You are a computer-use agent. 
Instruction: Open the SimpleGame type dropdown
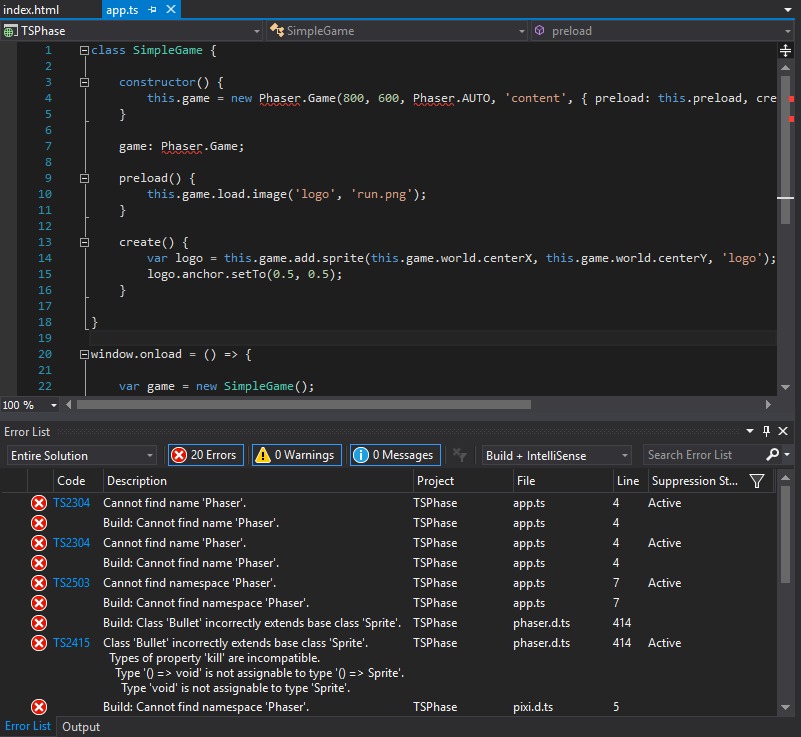pos(397,31)
